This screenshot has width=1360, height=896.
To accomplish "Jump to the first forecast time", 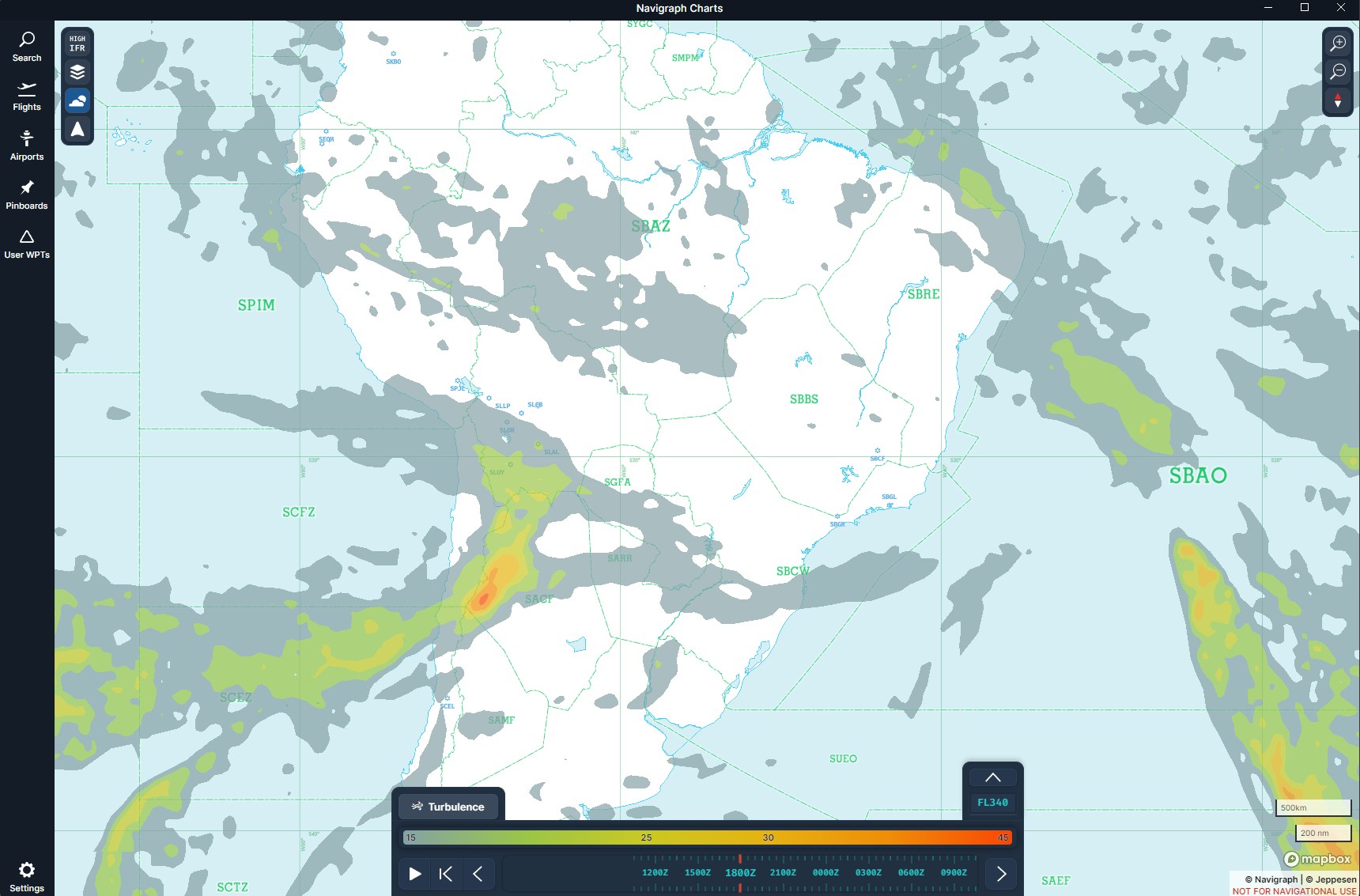I will point(446,874).
